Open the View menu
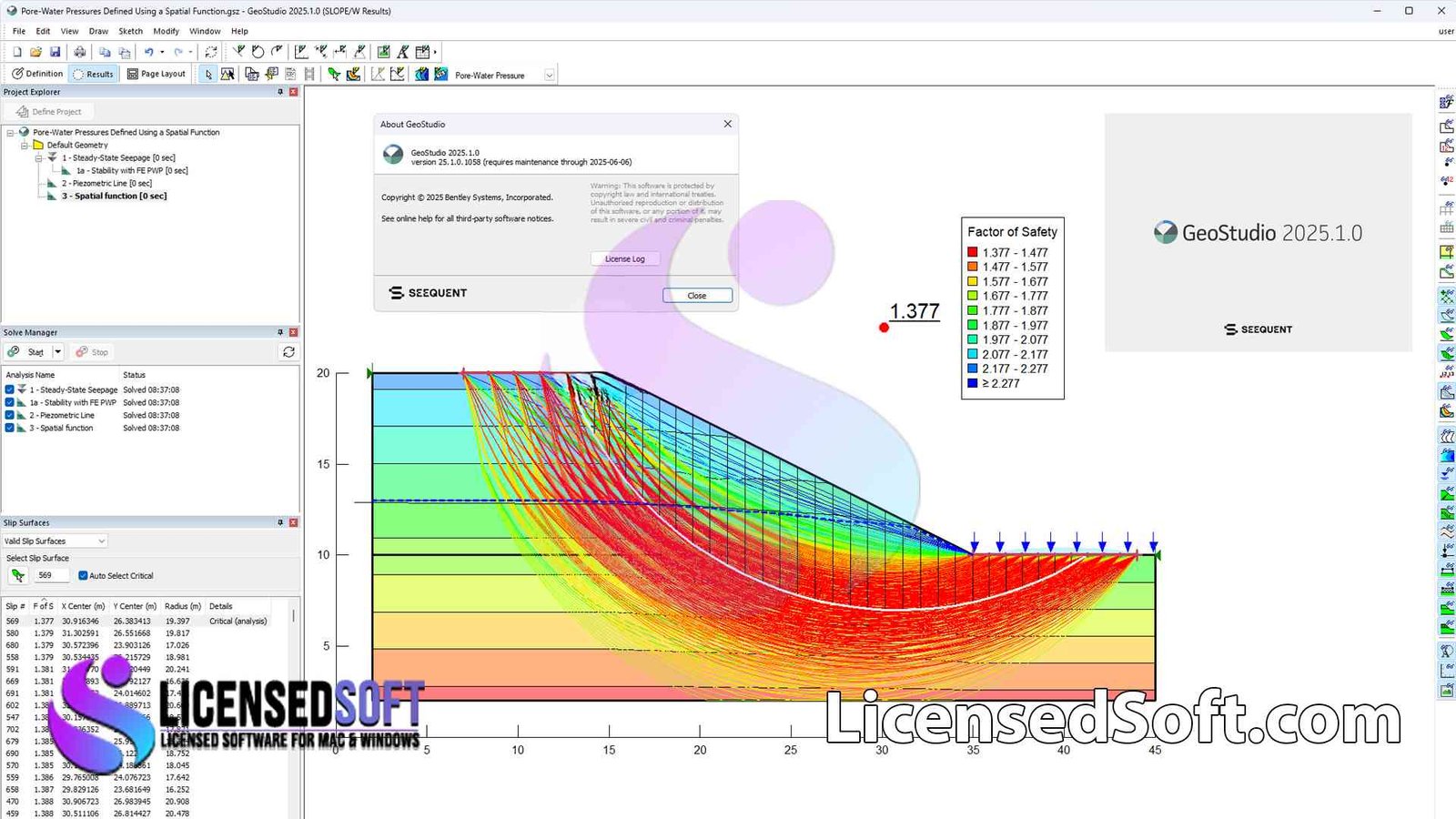The height and width of the screenshot is (819, 1456). (x=69, y=31)
